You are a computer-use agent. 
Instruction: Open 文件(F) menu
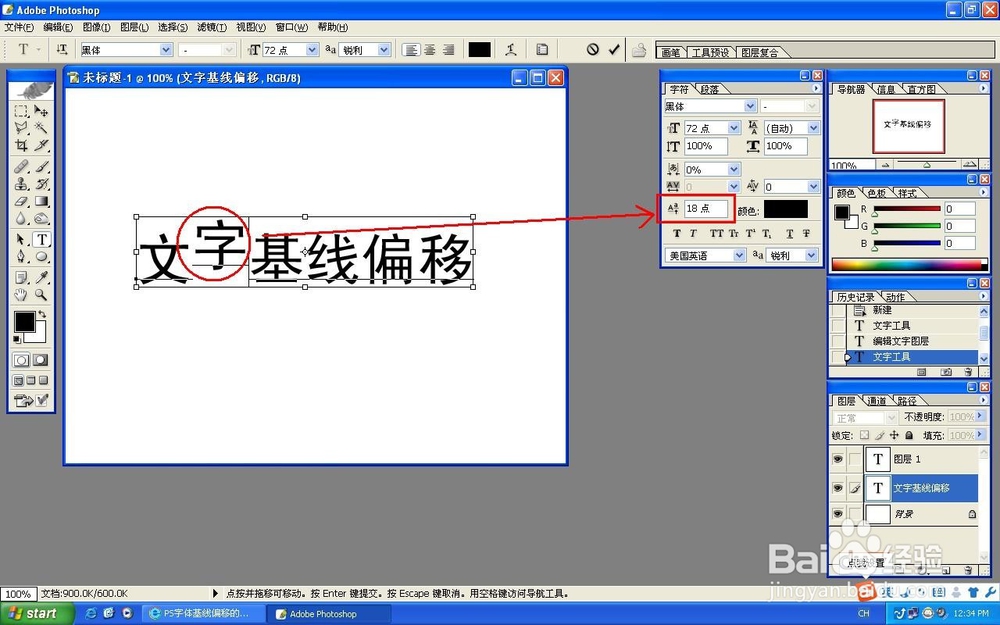(19, 27)
